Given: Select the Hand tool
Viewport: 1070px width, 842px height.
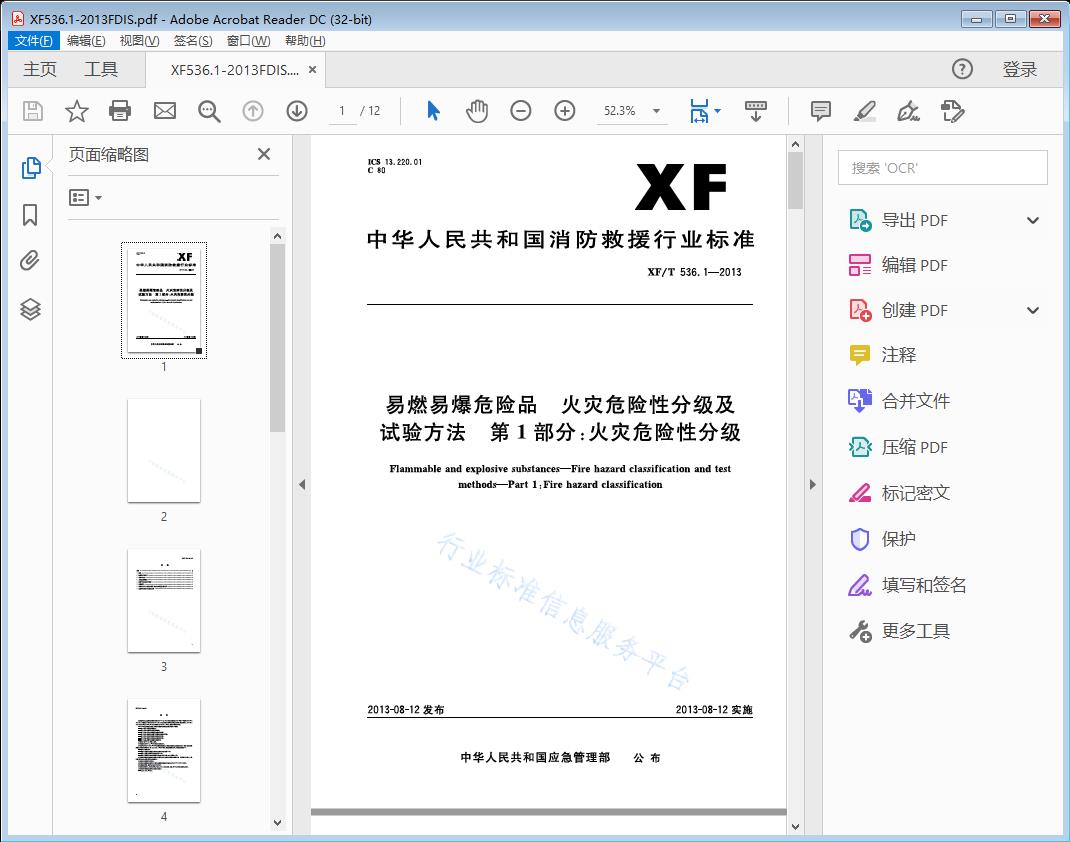Looking at the screenshot, I should 477,111.
